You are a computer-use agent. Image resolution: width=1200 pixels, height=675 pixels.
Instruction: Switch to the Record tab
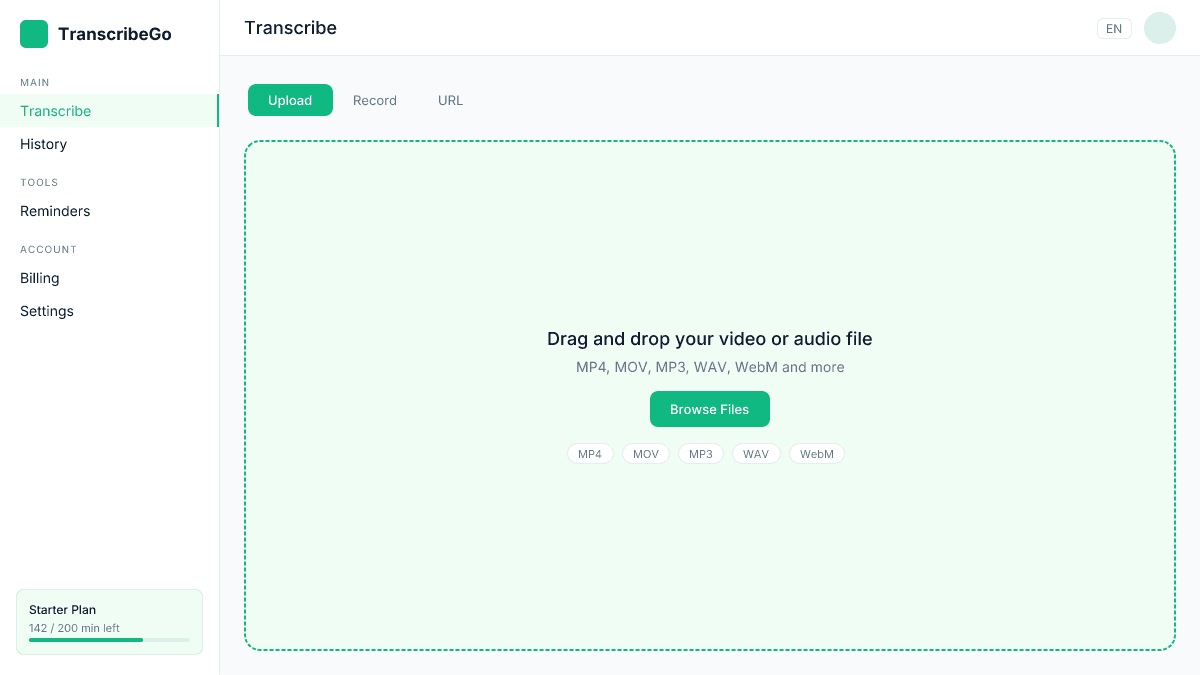(x=374, y=100)
